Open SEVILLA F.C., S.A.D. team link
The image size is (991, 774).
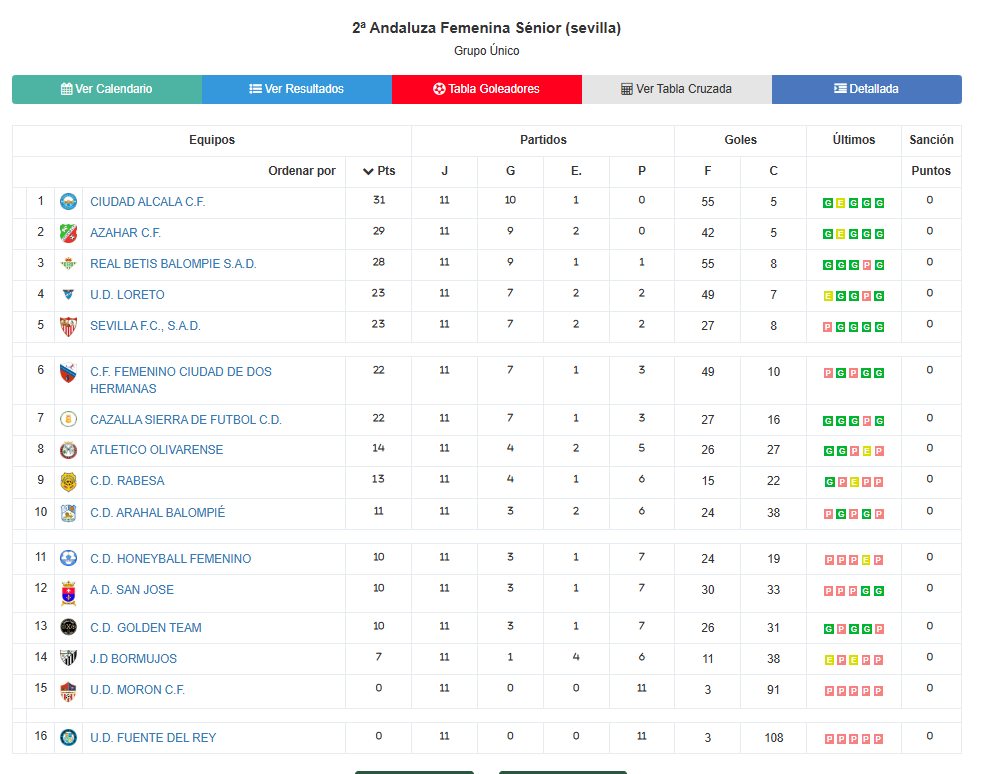[145, 326]
